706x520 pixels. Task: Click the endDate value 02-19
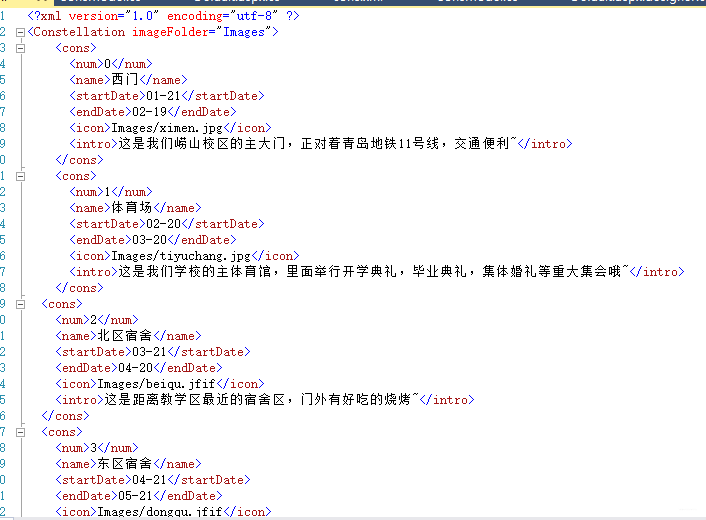[x=149, y=112]
